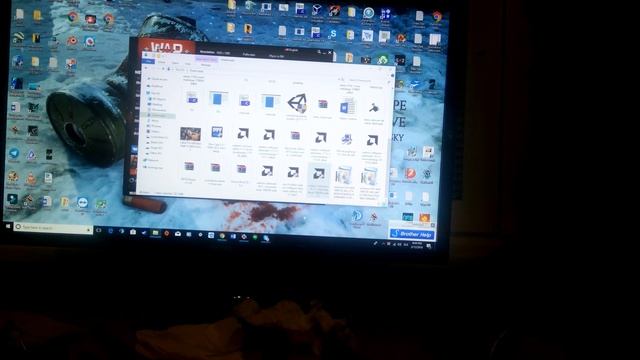The height and width of the screenshot is (360, 640).
Task: Go back using the Explorer back arrow
Action: pos(146,68)
